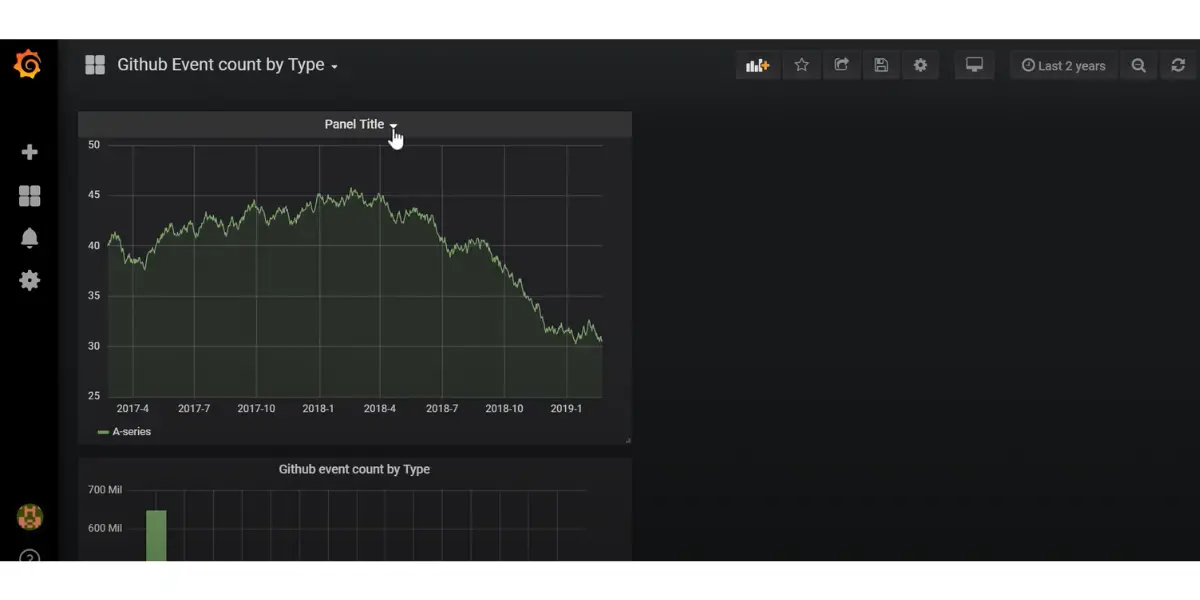This screenshot has height=600, width=1200.
Task: Click the 2019-1 x-axis label
Action: tap(566, 408)
